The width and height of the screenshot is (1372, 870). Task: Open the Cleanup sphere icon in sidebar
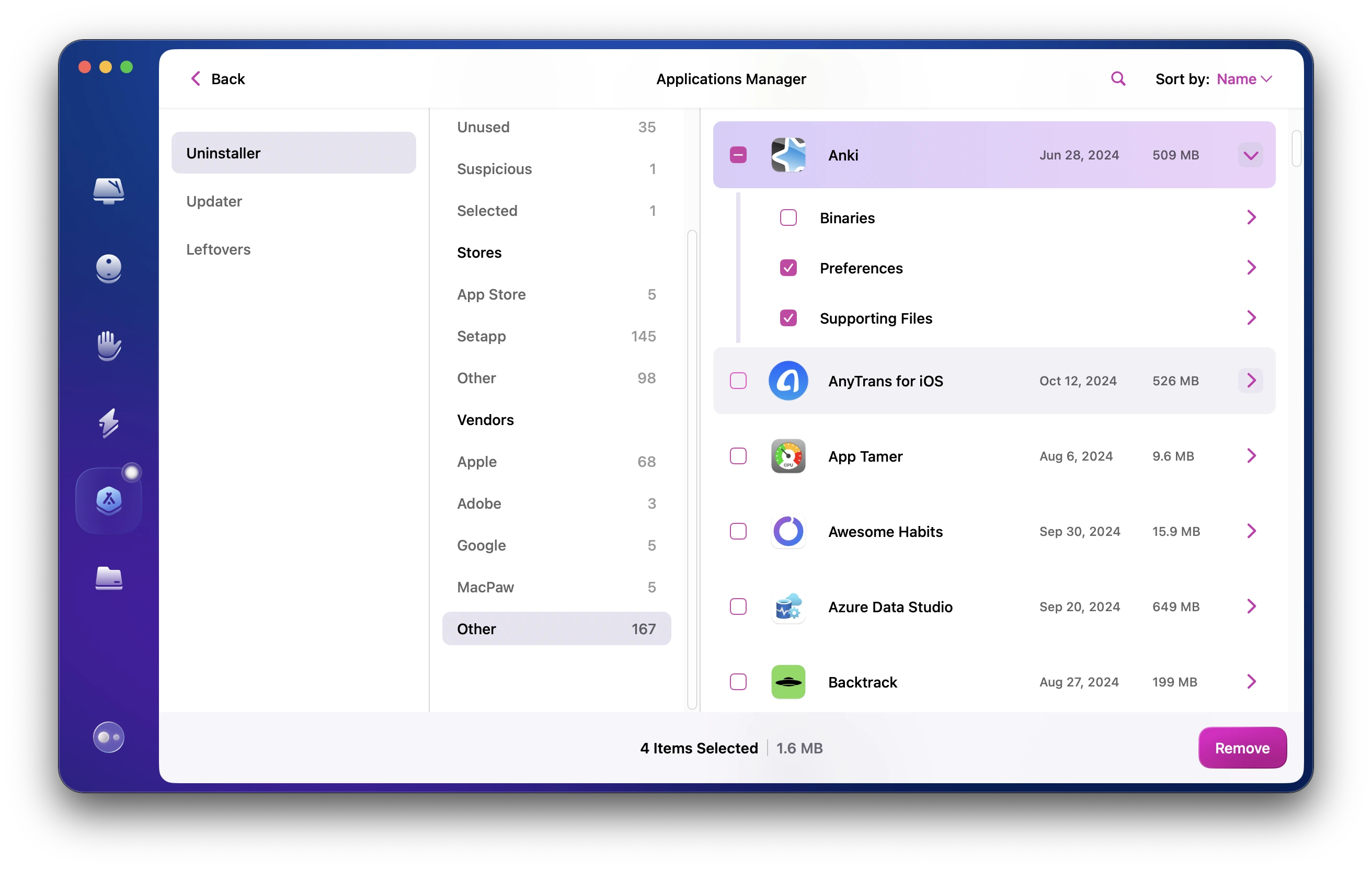(108, 268)
